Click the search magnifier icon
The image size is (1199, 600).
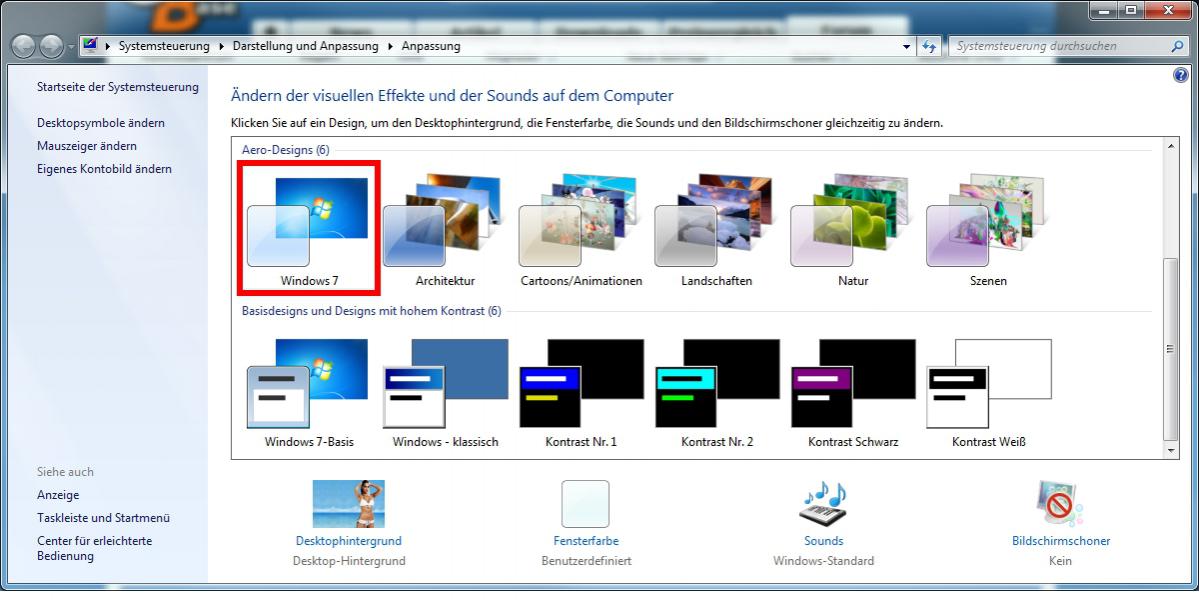pos(1177,46)
